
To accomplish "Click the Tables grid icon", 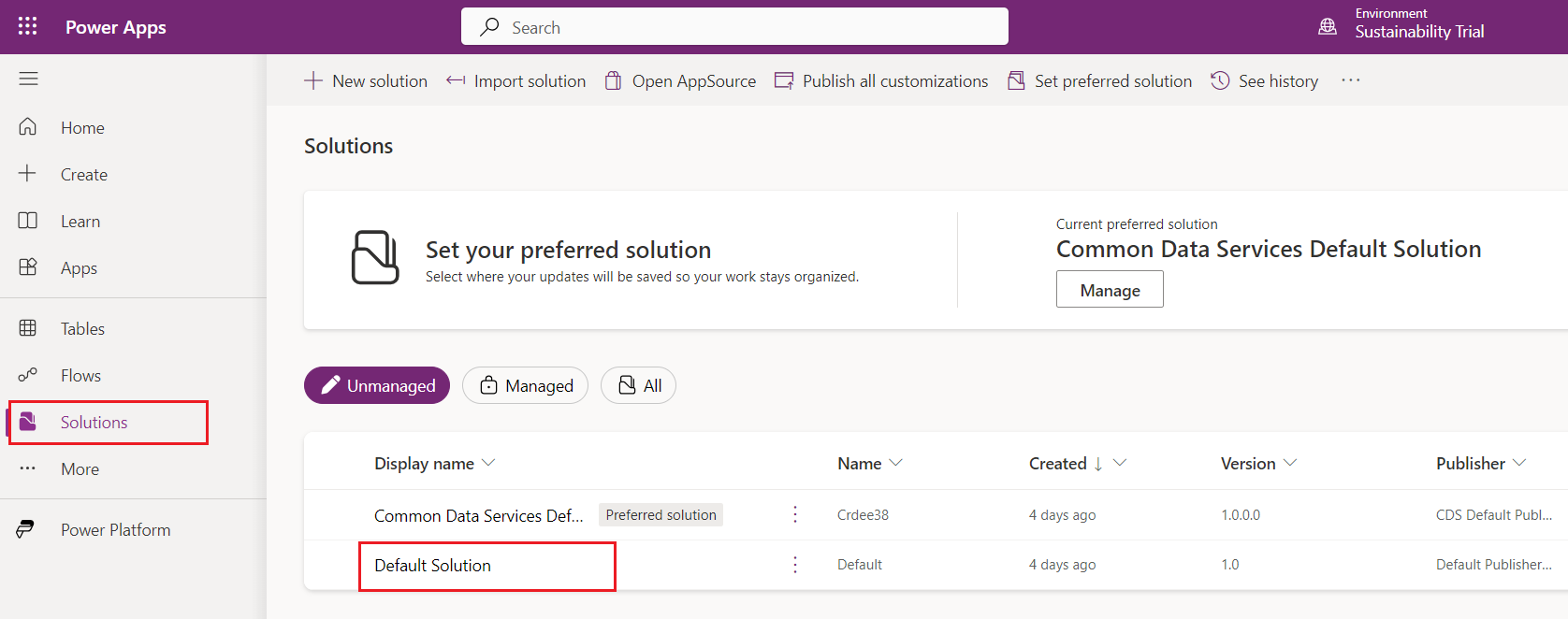I will click(x=28, y=327).
